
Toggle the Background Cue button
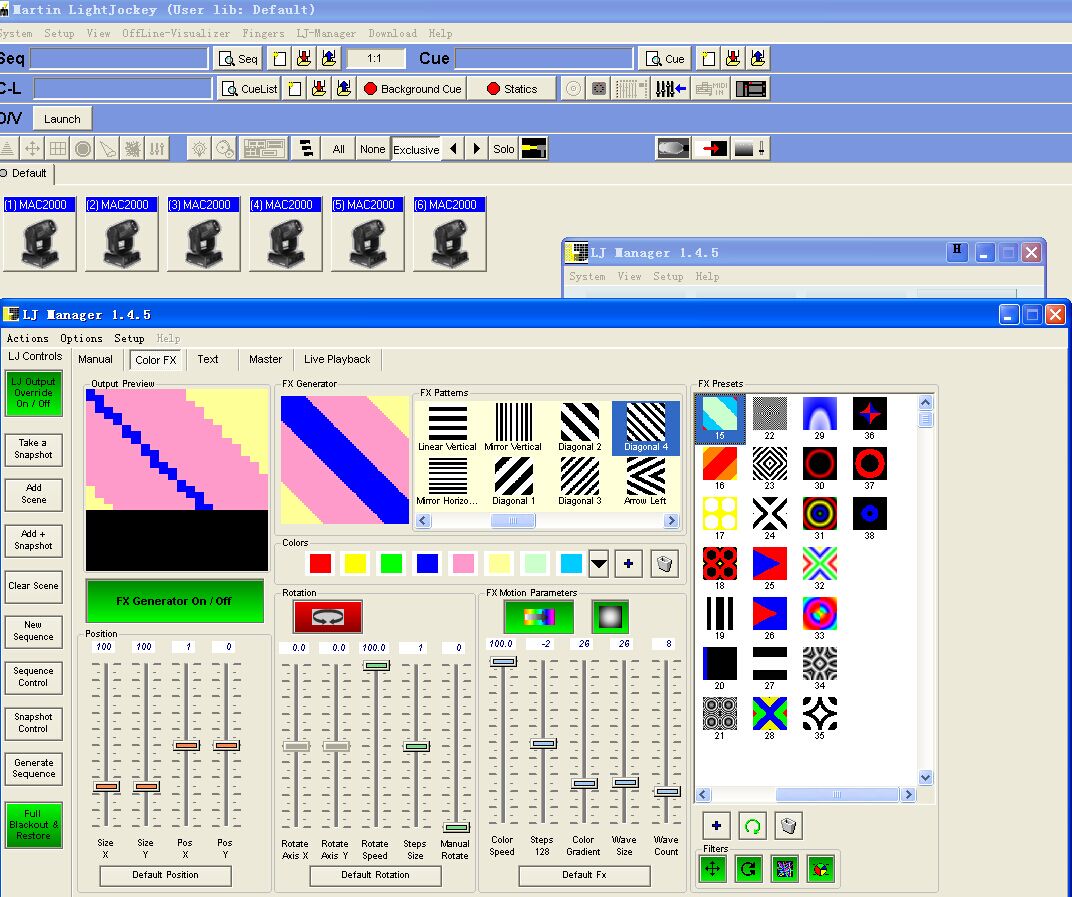pyautogui.click(x=412, y=89)
